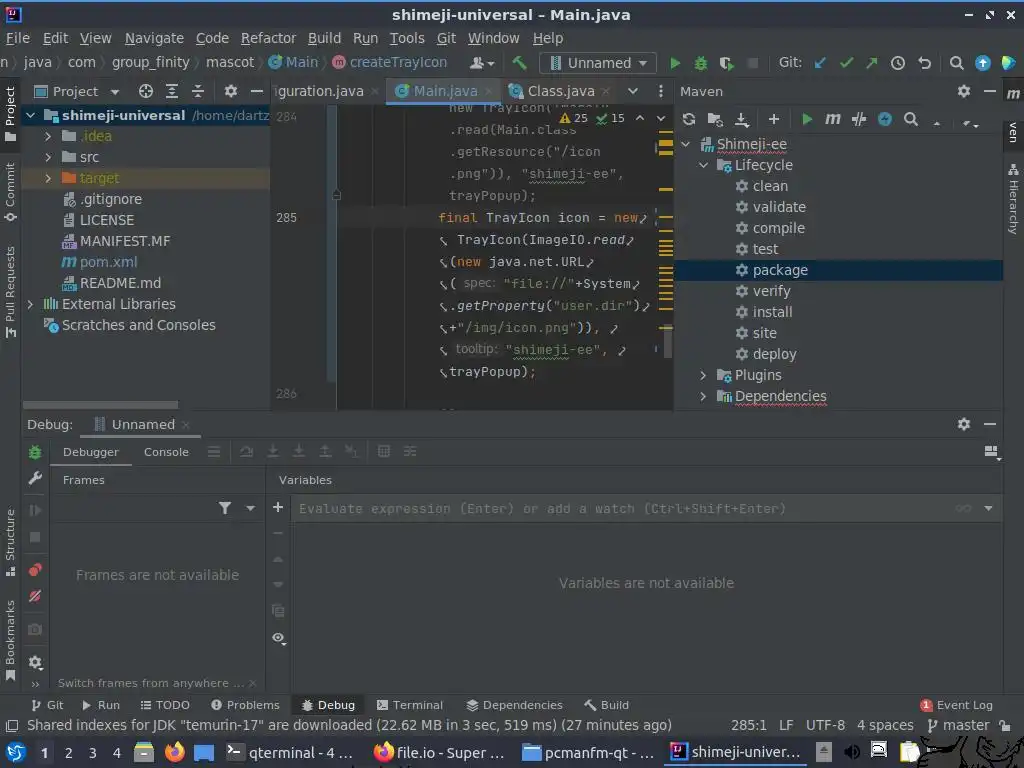This screenshot has width=1024, height=768.
Task: Open the Problems tool window
Action: pos(246,705)
